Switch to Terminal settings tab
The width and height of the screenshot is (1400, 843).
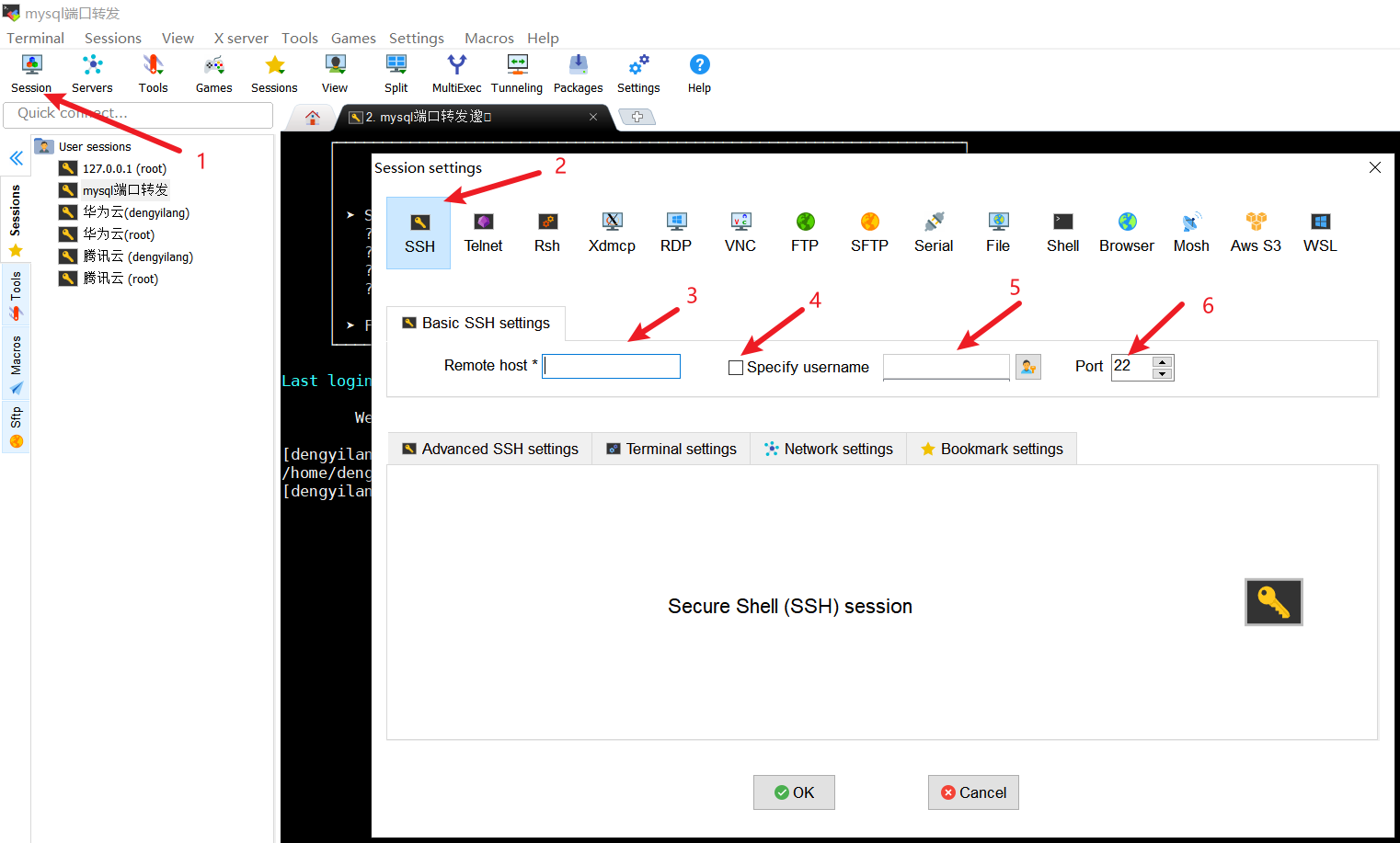coord(671,449)
